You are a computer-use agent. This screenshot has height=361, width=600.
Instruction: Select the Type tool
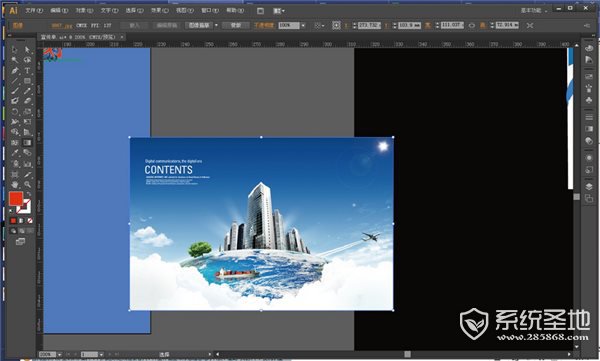pos(27,70)
